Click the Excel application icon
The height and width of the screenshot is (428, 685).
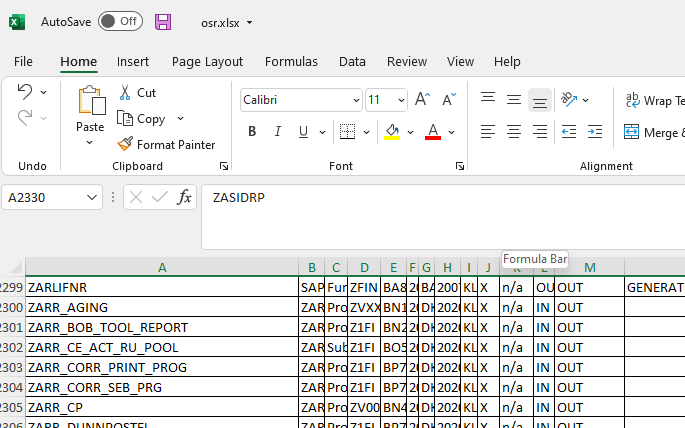[17, 22]
